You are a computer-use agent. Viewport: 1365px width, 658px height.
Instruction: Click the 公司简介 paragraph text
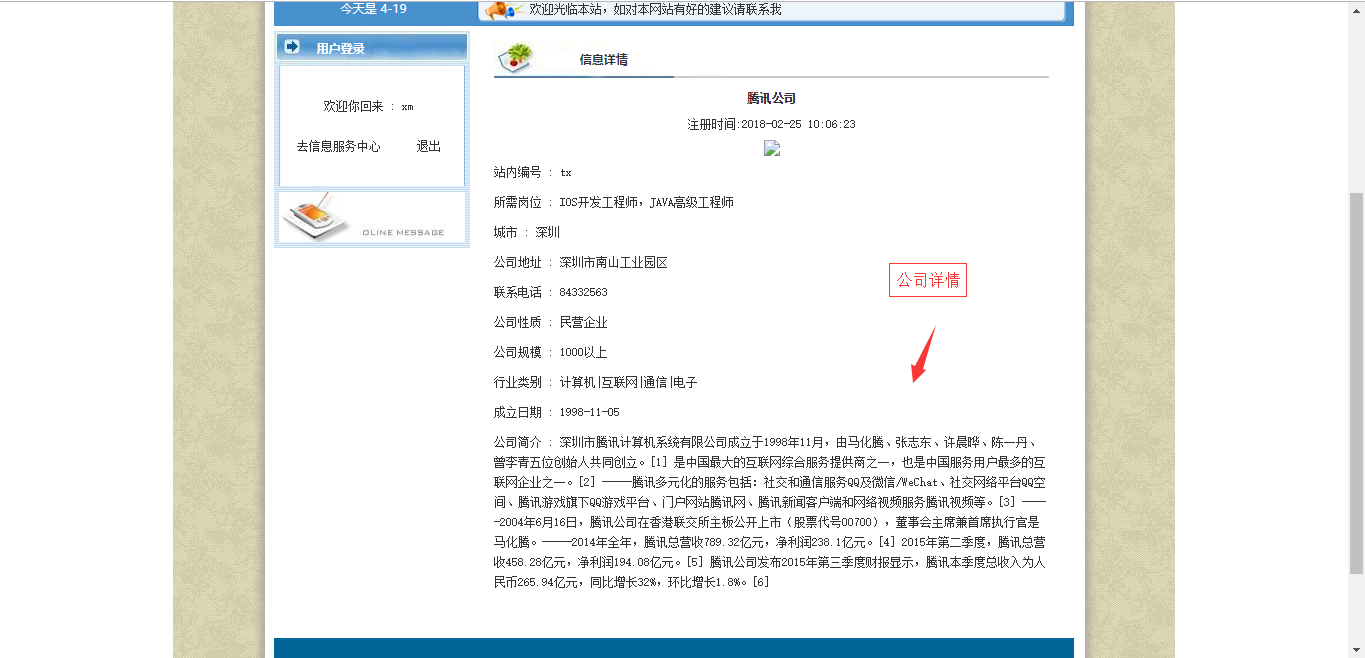[x=770, y=512]
